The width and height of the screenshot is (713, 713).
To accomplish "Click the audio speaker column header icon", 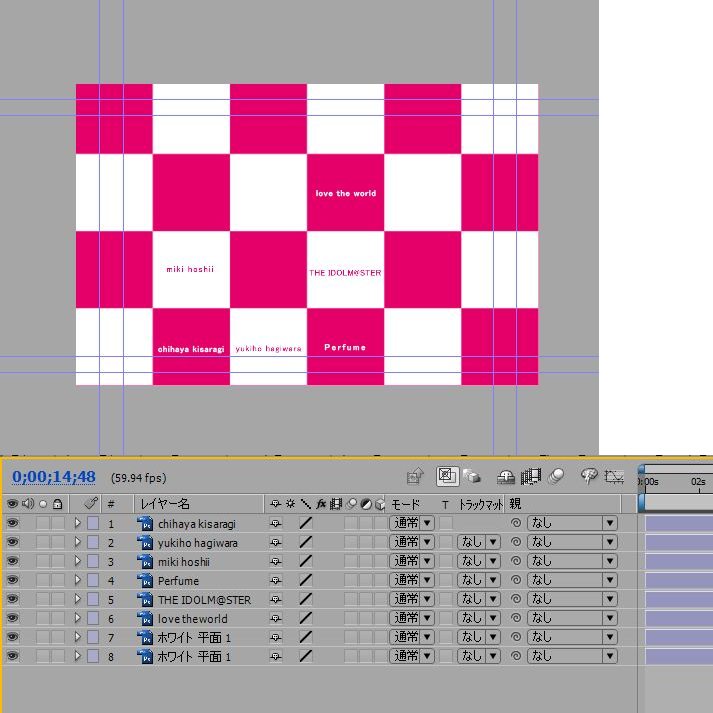I will (28, 503).
